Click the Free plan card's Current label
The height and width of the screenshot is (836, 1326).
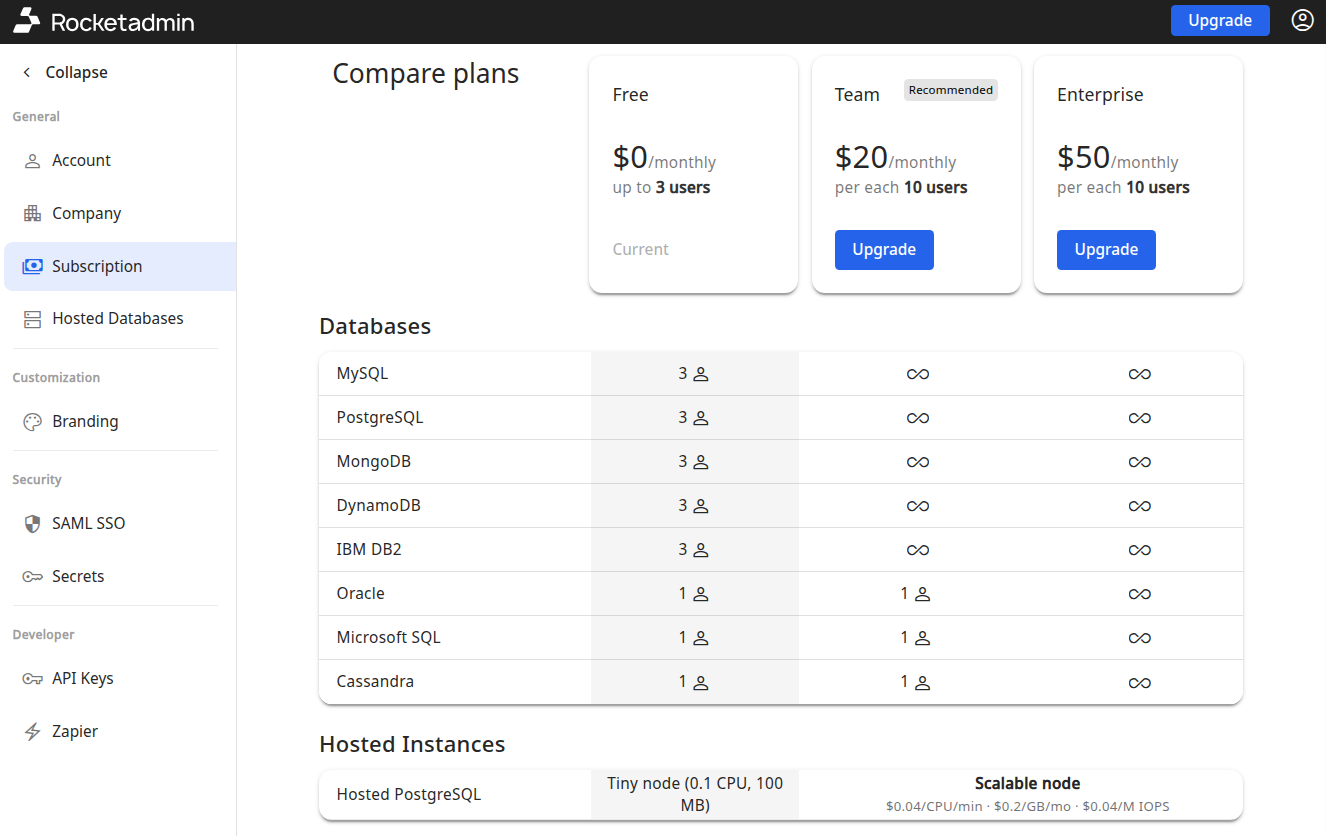[x=640, y=250]
